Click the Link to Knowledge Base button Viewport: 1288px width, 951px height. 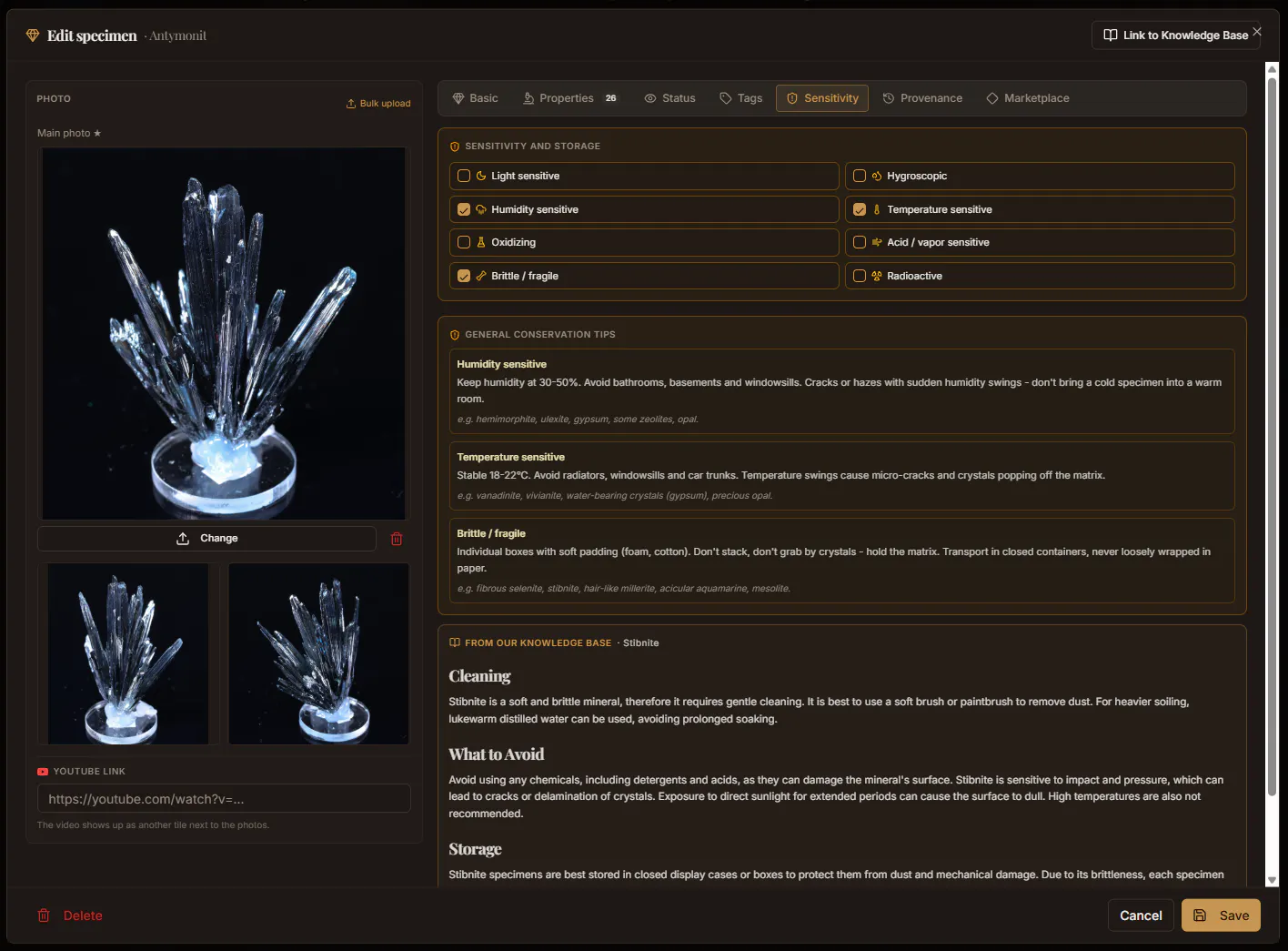(1176, 35)
